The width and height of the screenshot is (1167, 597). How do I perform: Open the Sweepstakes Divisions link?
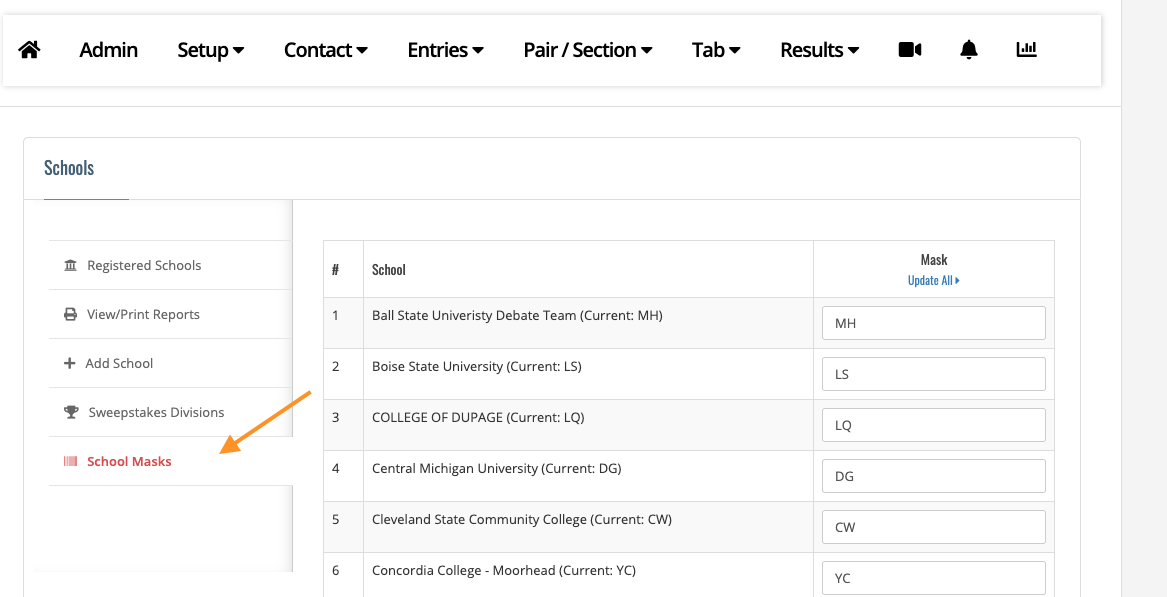coord(156,413)
